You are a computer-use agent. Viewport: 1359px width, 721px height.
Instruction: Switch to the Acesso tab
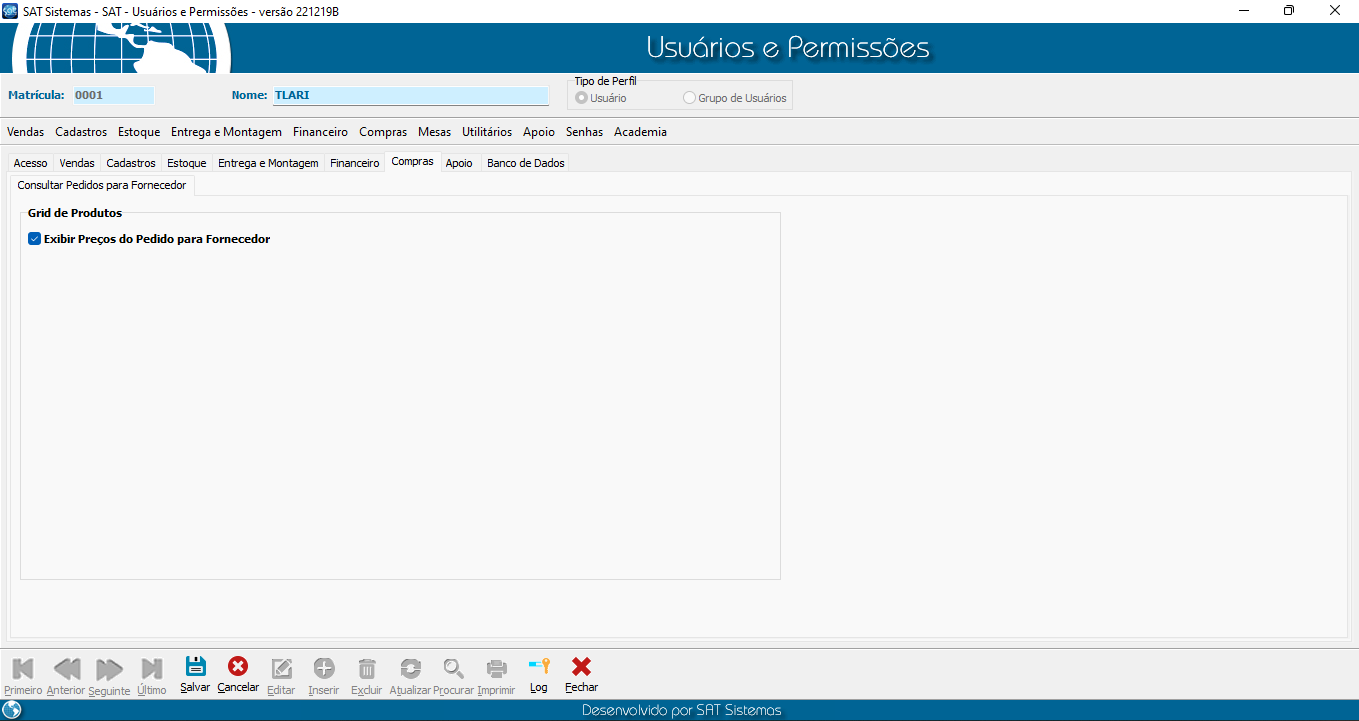[30, 163]
